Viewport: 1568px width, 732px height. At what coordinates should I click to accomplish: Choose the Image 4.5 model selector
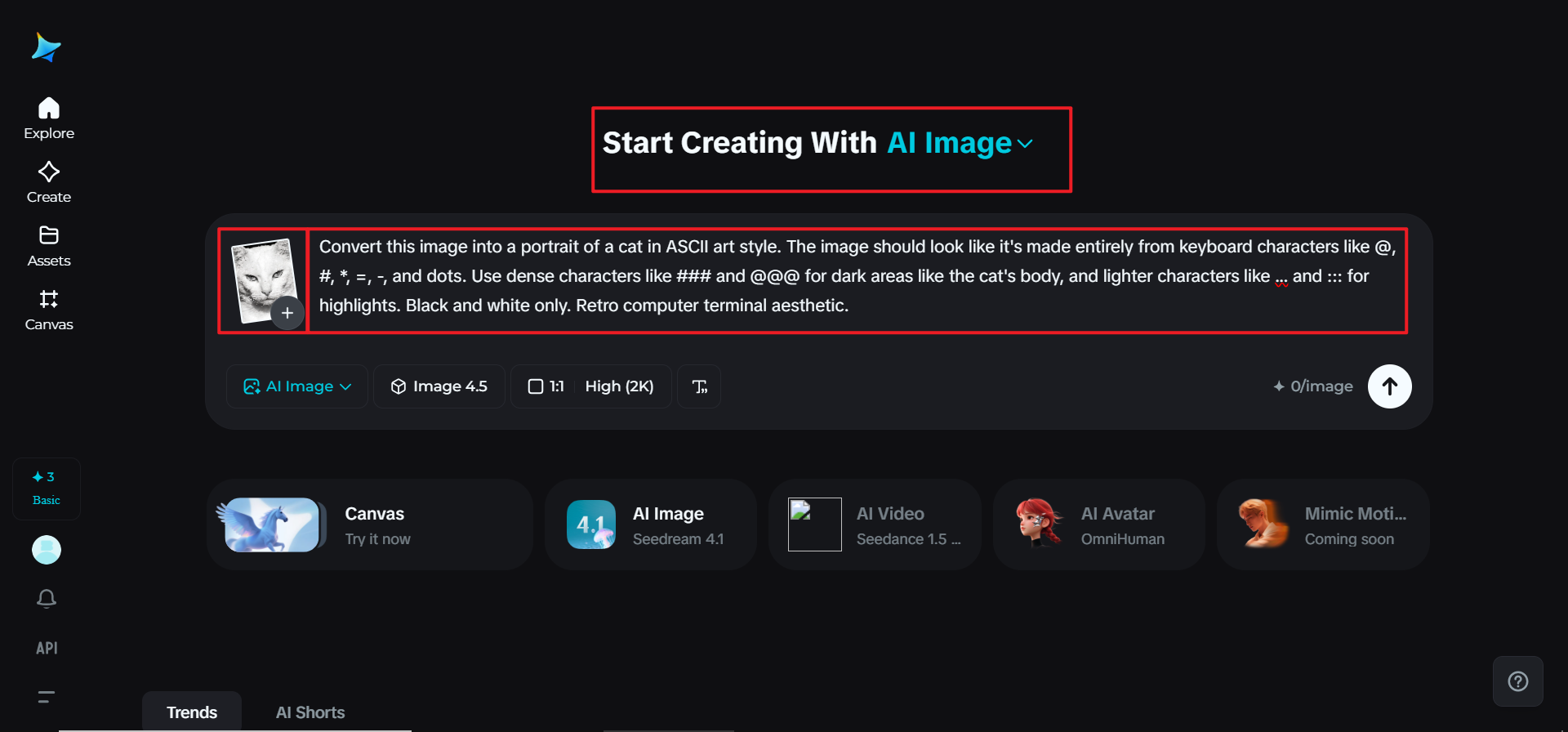439,386
